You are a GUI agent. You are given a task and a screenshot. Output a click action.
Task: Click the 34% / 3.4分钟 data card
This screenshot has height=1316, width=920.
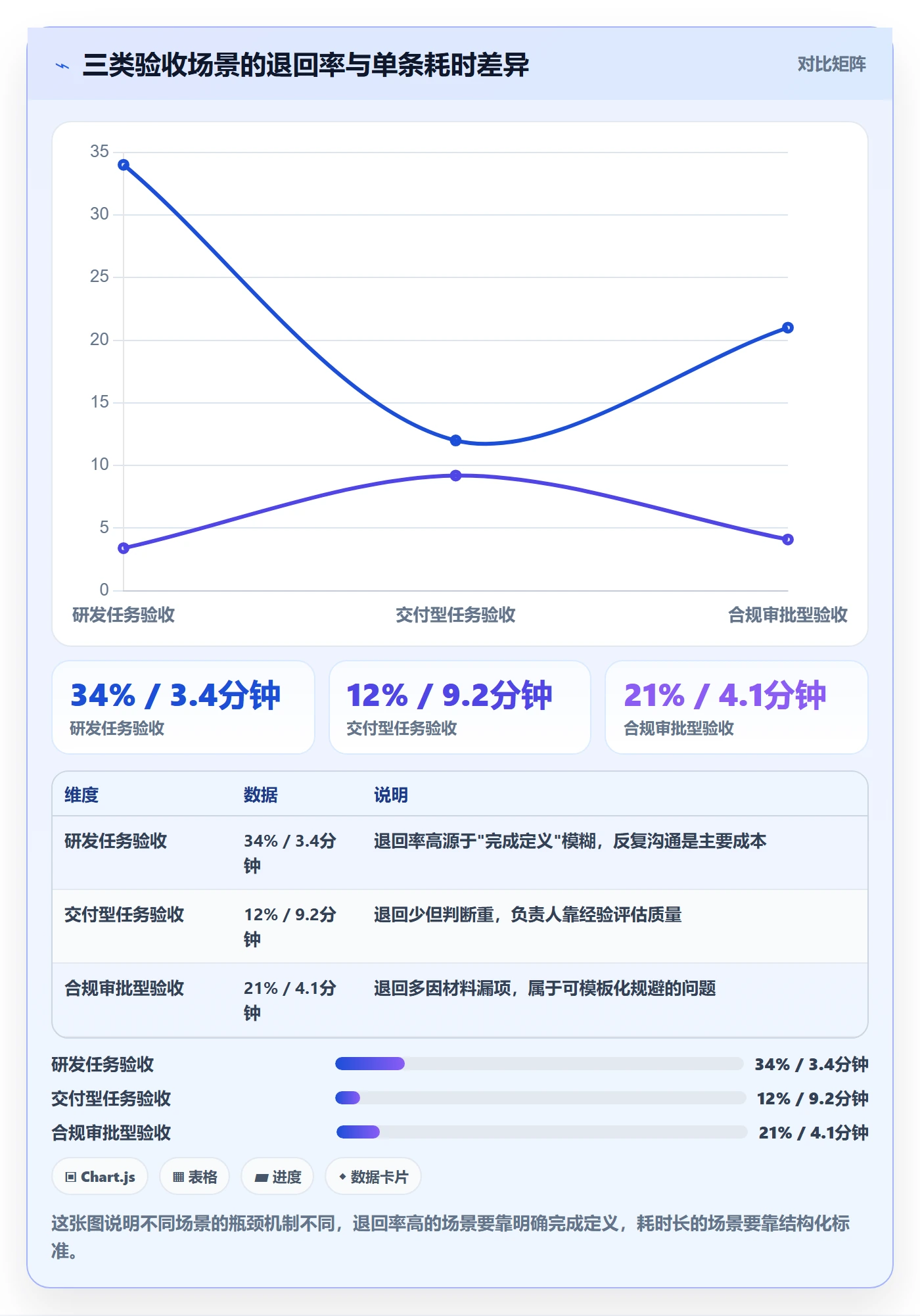tap(183, 707)
